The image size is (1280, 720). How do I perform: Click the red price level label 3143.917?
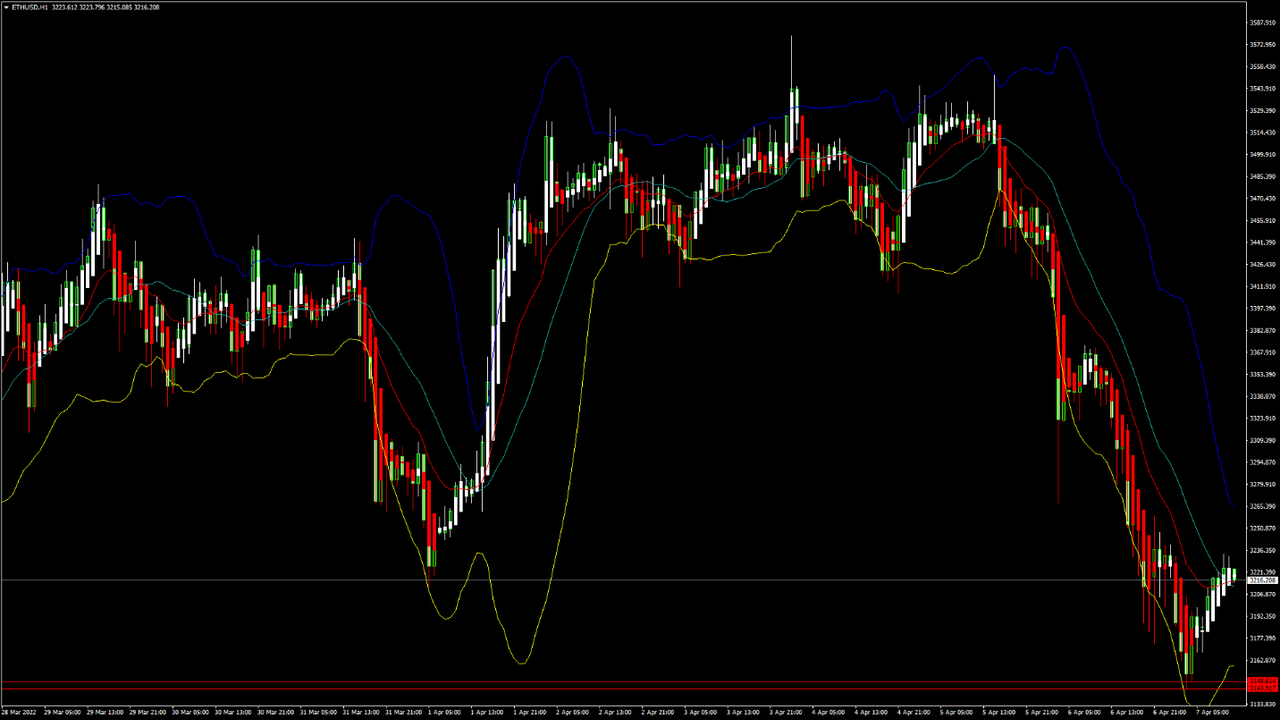pos(1263,688)
